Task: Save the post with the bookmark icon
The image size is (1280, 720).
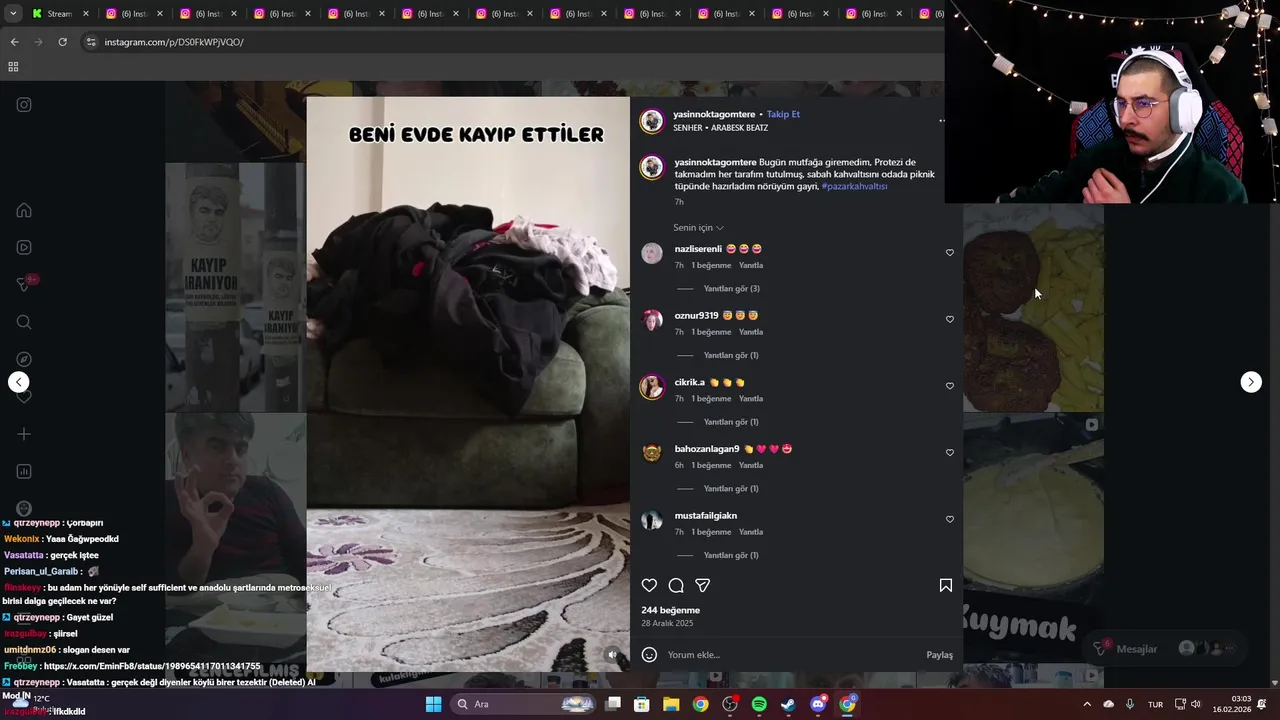Action: click(x=946, y=585)
